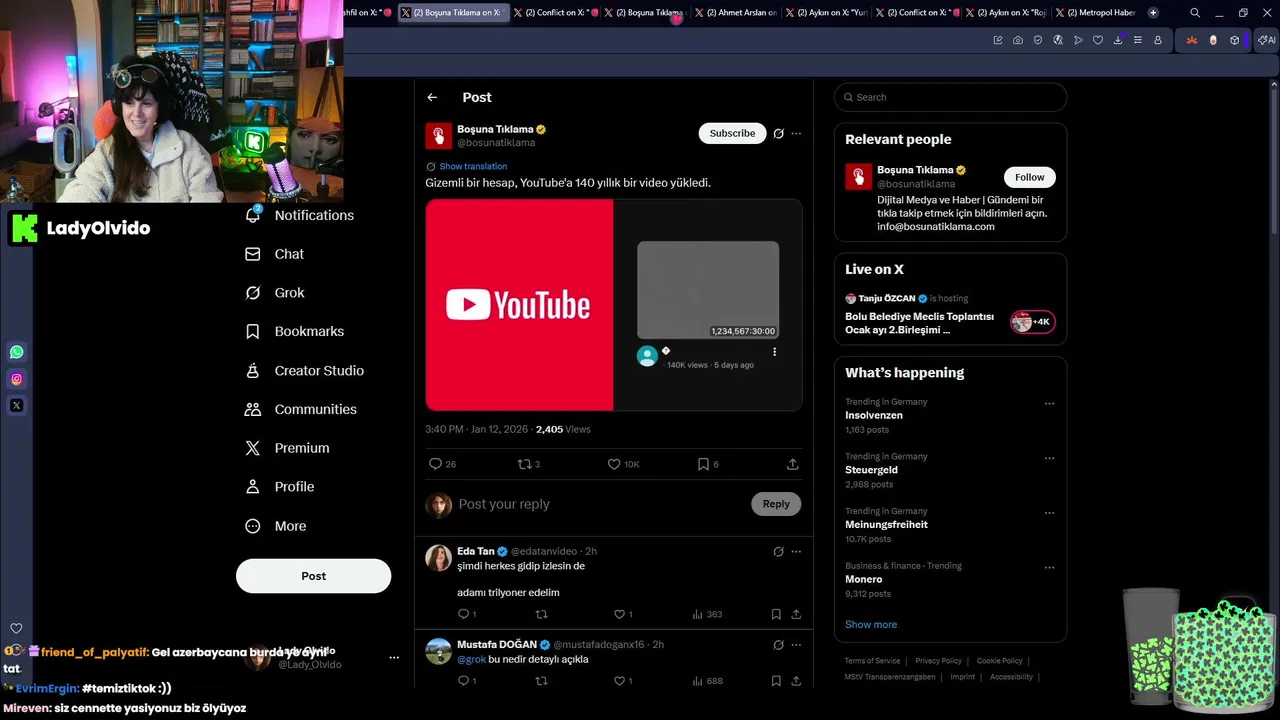The height and width of the screenshot is (720, 1280).
Task: Click Grok icon on Mustafa DOĞAN's reply
Action: click(778, 645)
